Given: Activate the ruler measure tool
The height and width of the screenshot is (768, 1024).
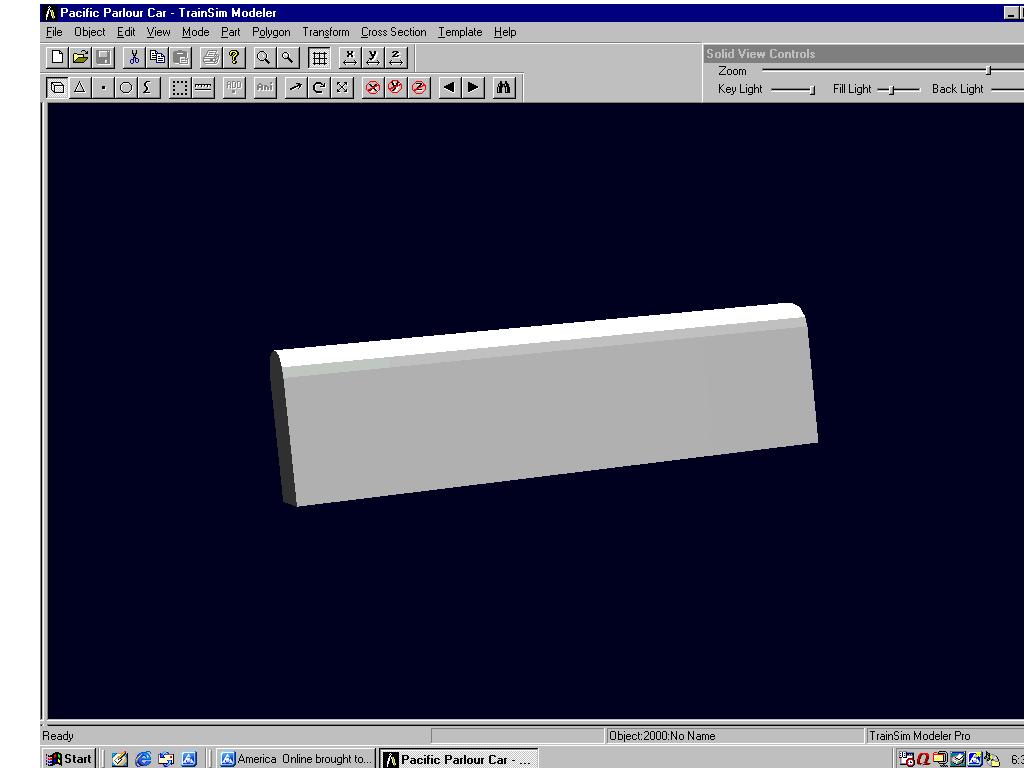Looking at the screenshot, I should pos(203,88).
